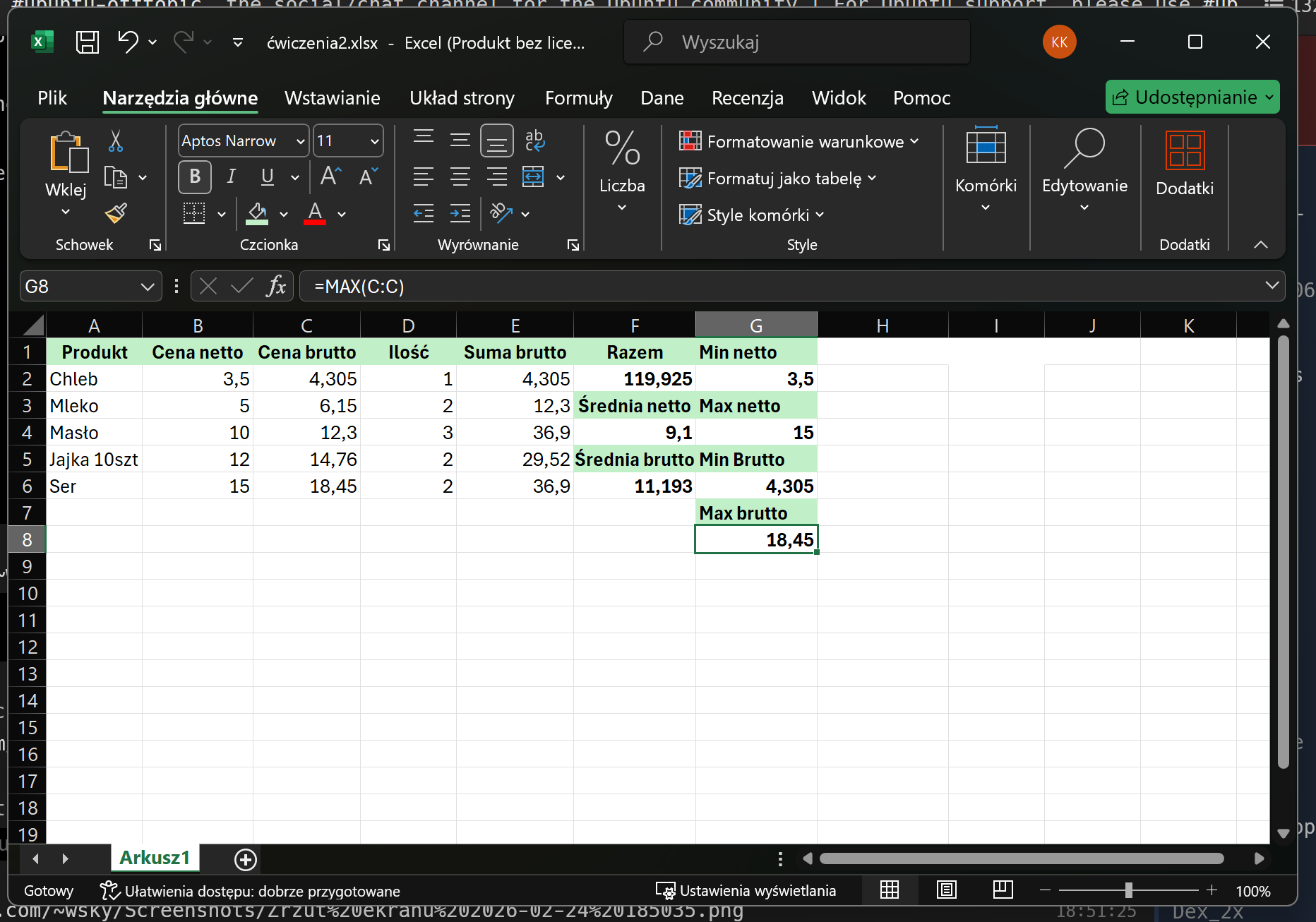1316x922 pixels.
Task: Open Ustawienia wyświetlania in status bar
Action: click(x=746, y=891)
